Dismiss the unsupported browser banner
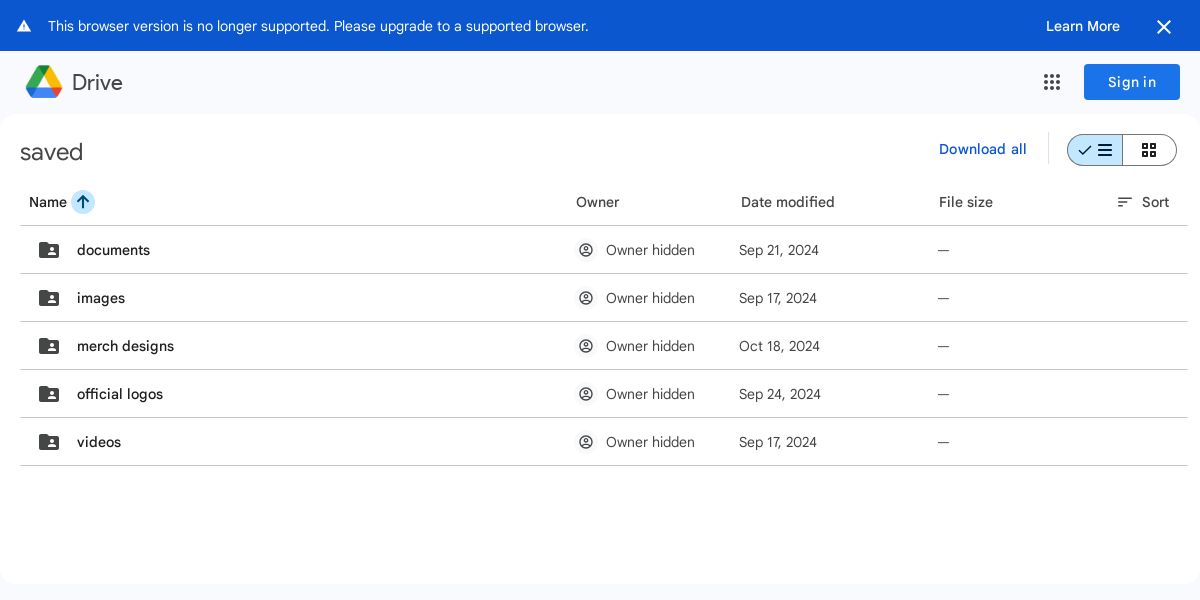 tap(1164, 27)
